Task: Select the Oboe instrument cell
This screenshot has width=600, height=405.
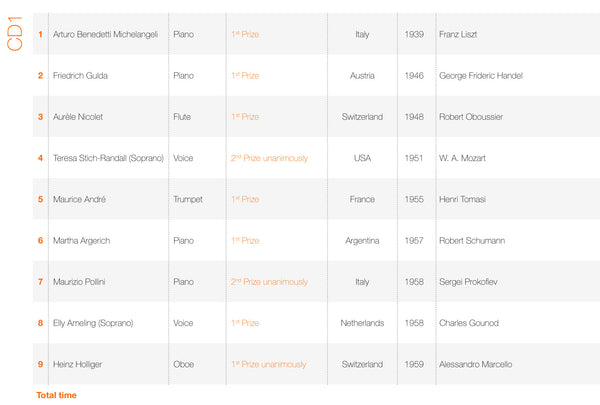Action: 184,364
